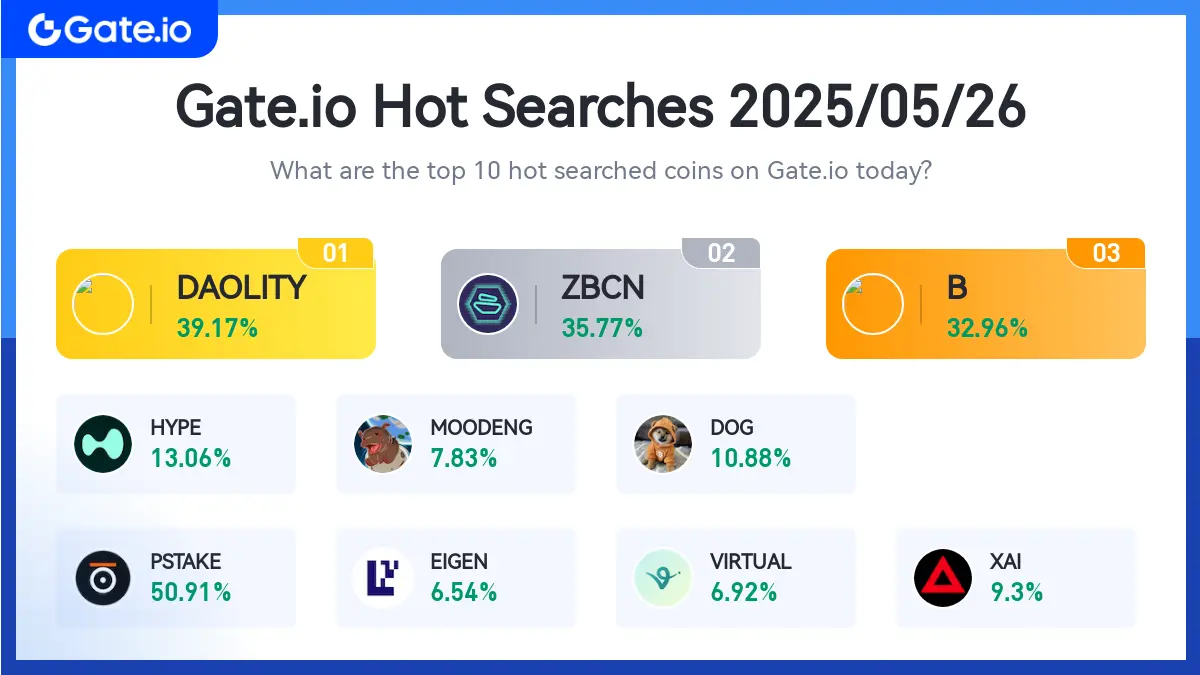The height and width of the screenshot is (675, 1200).
Task: Click the Gate.io logo
Action: pos(109,29)
